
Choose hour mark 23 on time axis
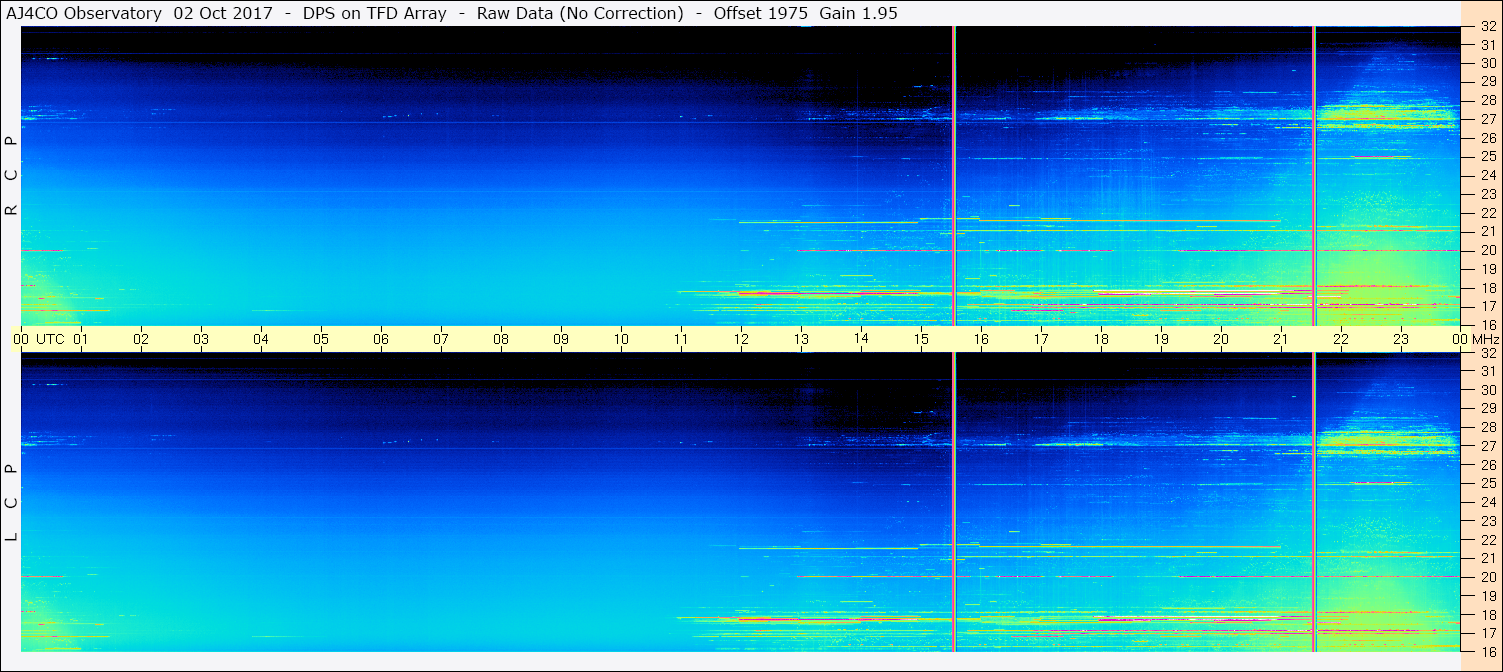1401,339
